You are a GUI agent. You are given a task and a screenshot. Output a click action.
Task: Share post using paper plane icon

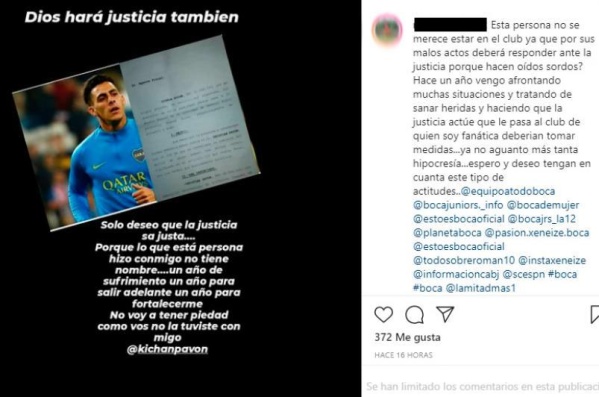445,314
